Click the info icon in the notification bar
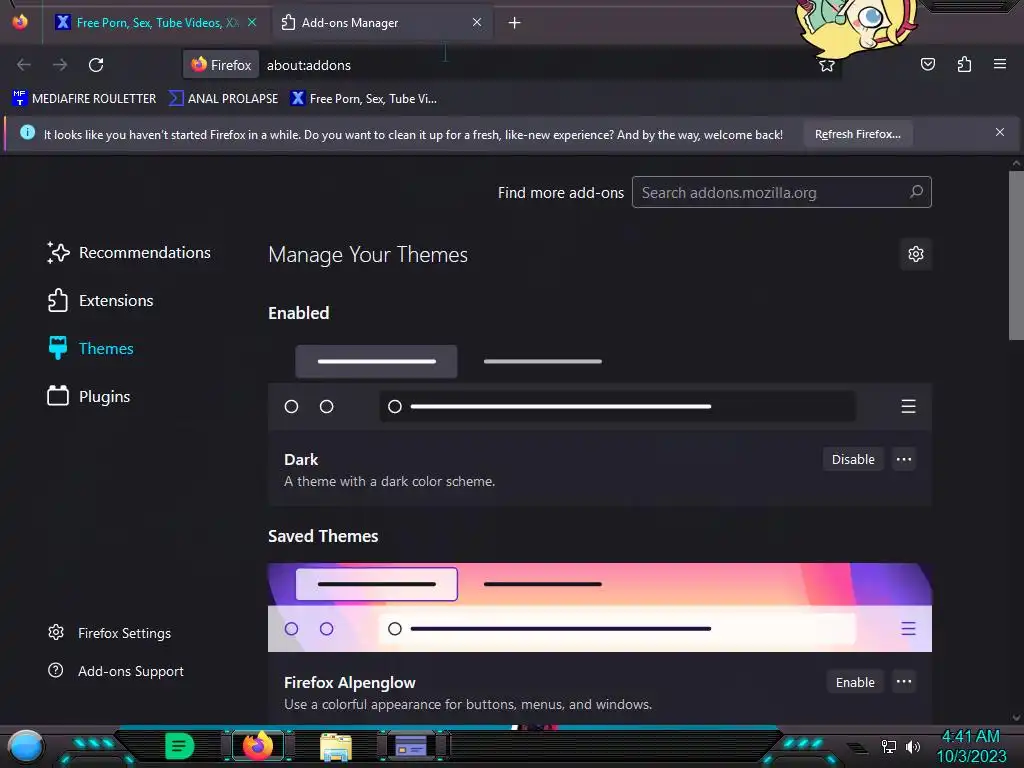 point(27,133)
